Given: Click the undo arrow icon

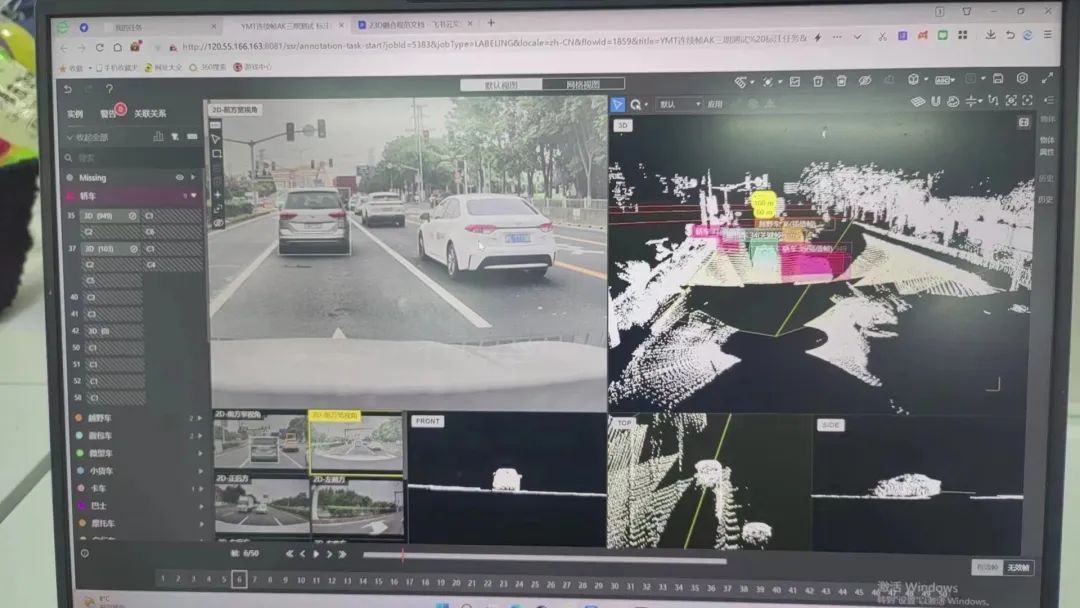Looking at the screenshot, I should point(68,89).
